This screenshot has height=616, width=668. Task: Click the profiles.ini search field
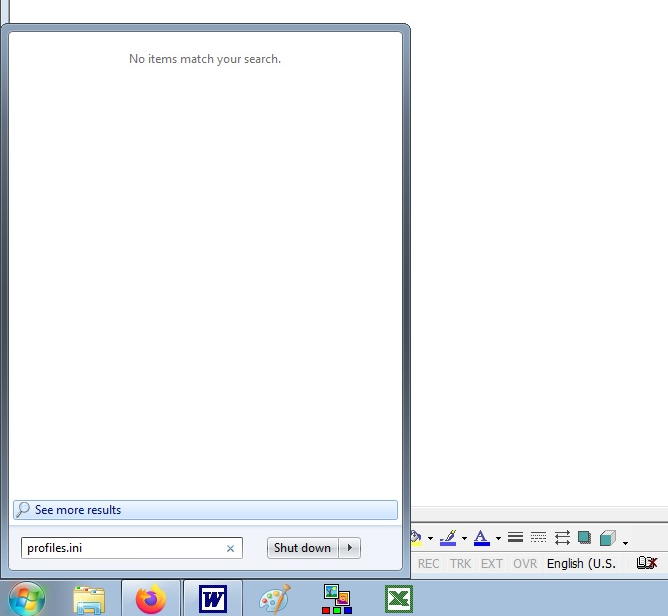point(132,548)
